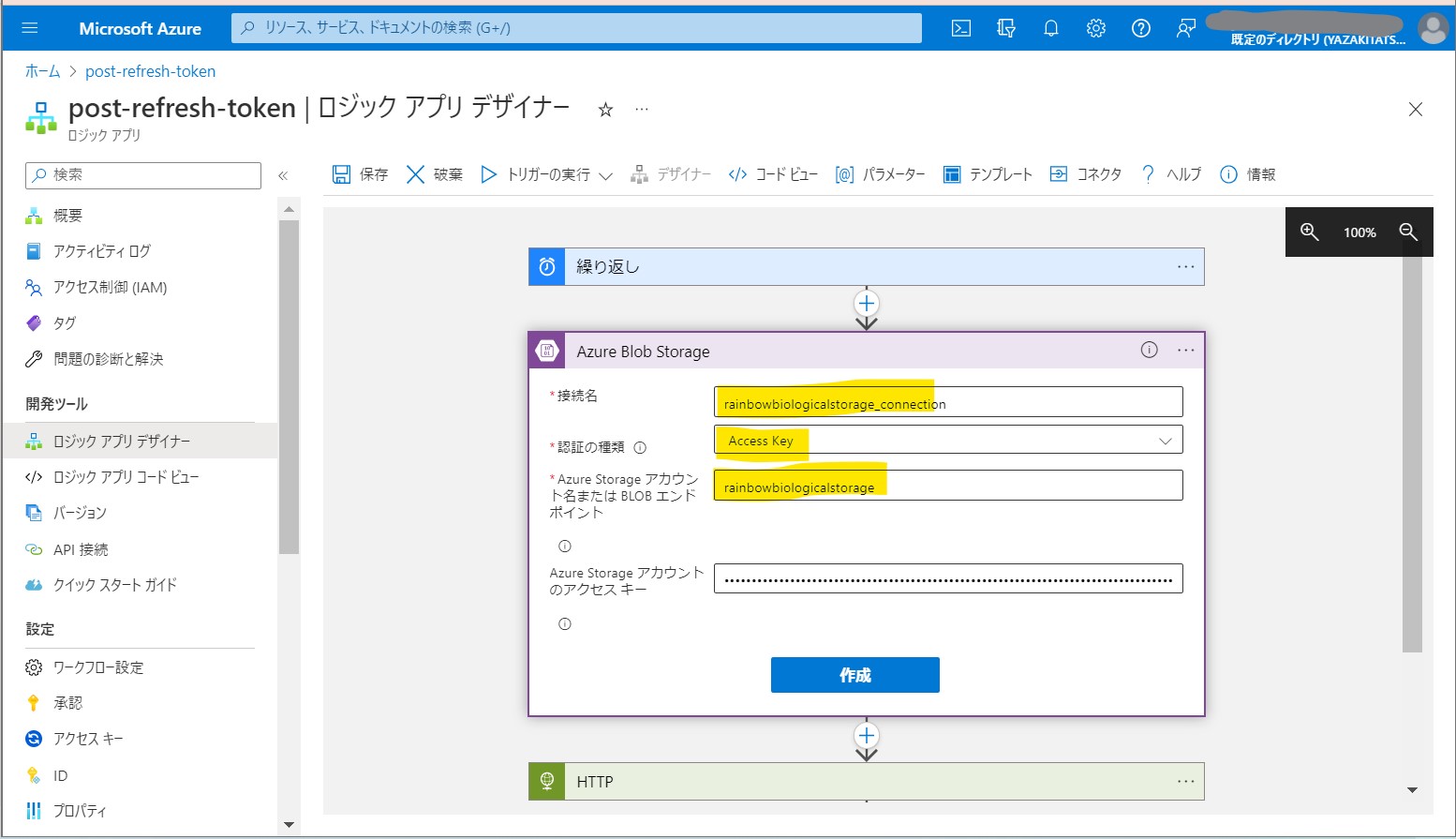Show notifications via the bell icon
1456x839 pixels.
click(x=1051, y=28)
